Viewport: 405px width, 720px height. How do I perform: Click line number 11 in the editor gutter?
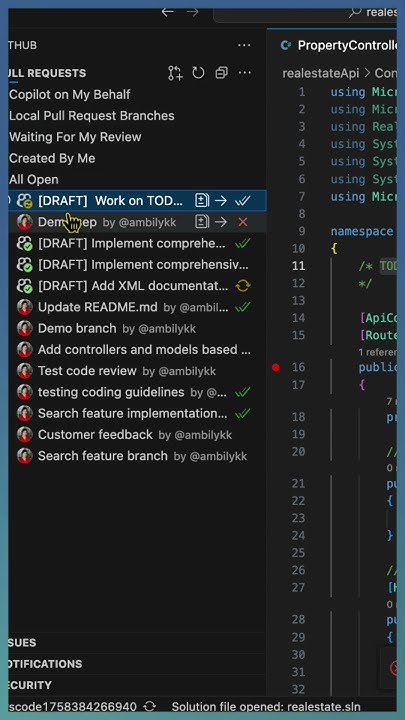[298, 265]
